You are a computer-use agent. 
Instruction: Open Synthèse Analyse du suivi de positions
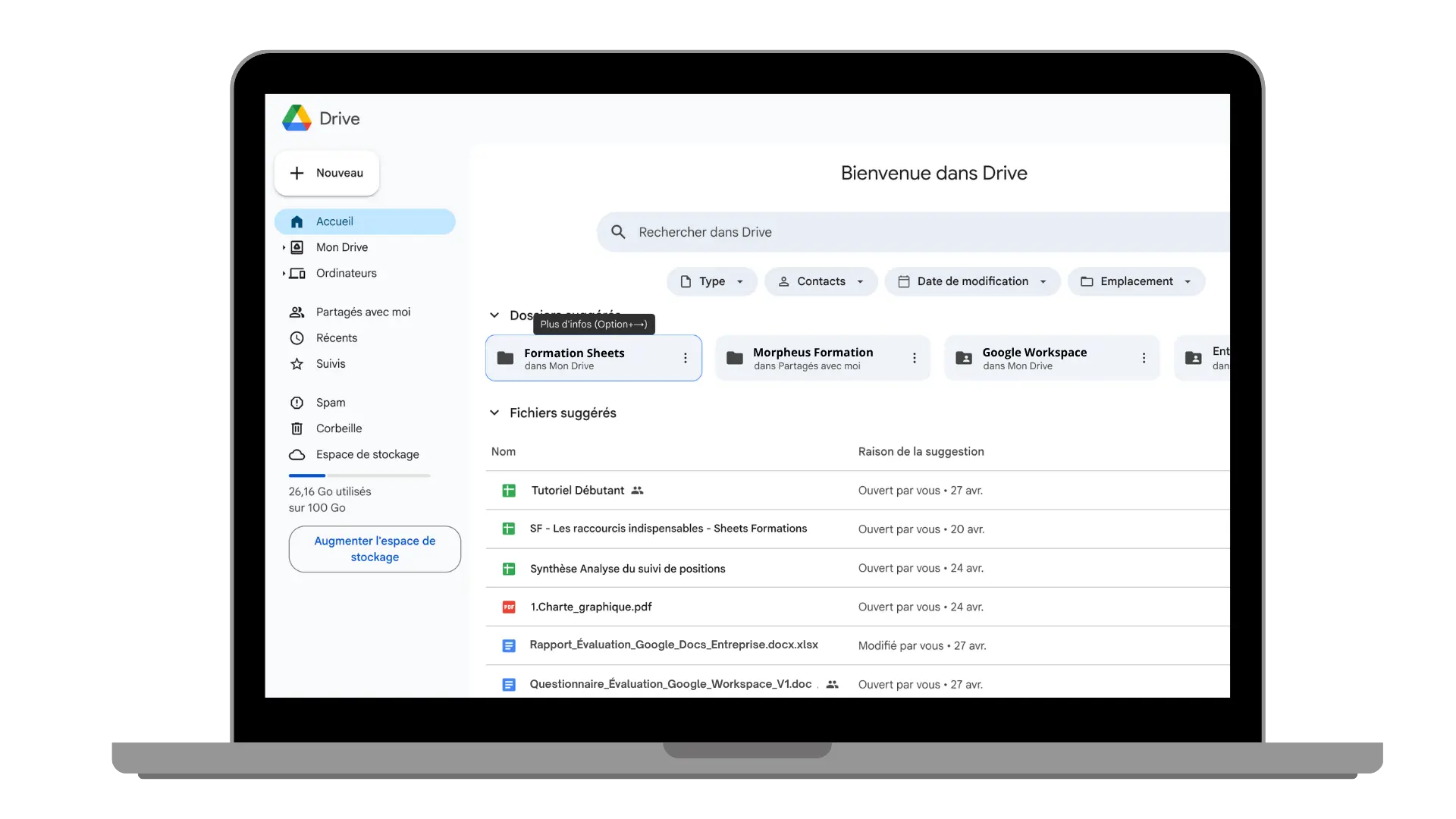[x=627, y=569]
